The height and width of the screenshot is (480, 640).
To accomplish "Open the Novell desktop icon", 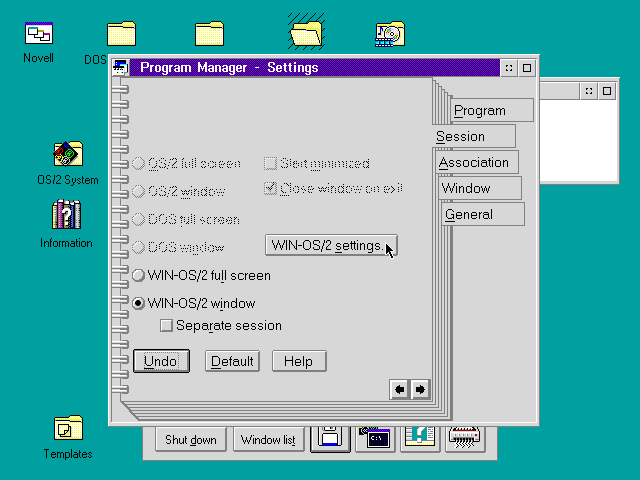I will pos(39,33).
